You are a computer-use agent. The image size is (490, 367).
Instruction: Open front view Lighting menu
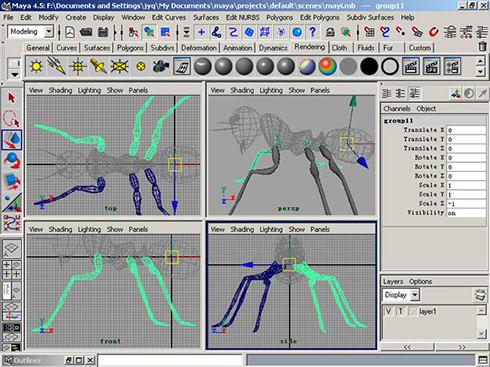pyautogui.click(x=89, y=229)
